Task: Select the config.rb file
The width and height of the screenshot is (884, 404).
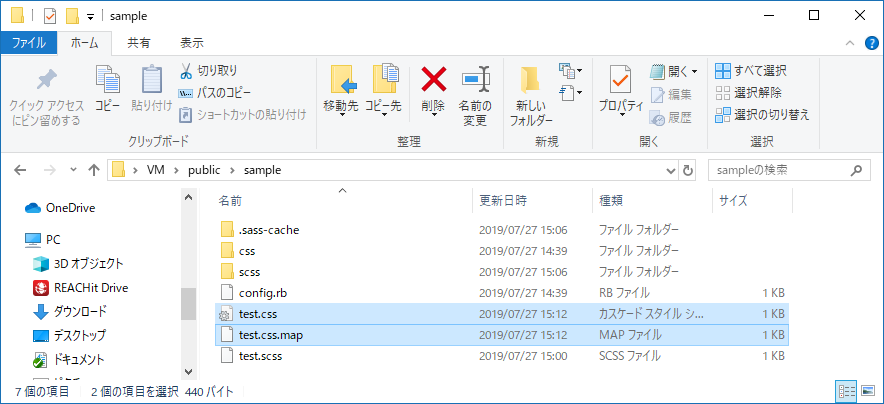Action: (x=502, y=293)
